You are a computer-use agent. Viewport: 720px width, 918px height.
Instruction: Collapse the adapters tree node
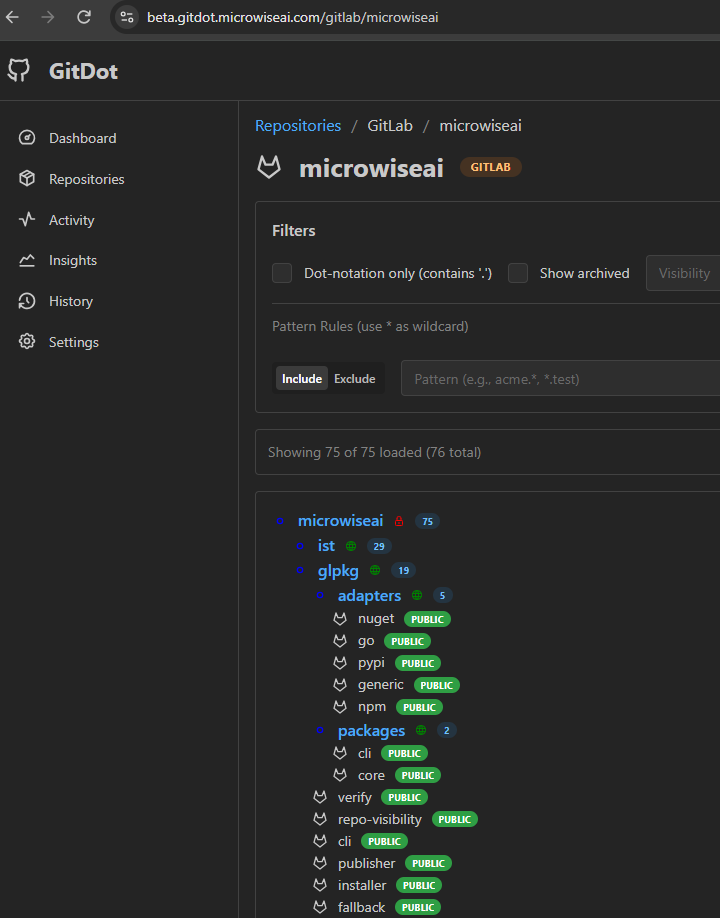point(320,595)
